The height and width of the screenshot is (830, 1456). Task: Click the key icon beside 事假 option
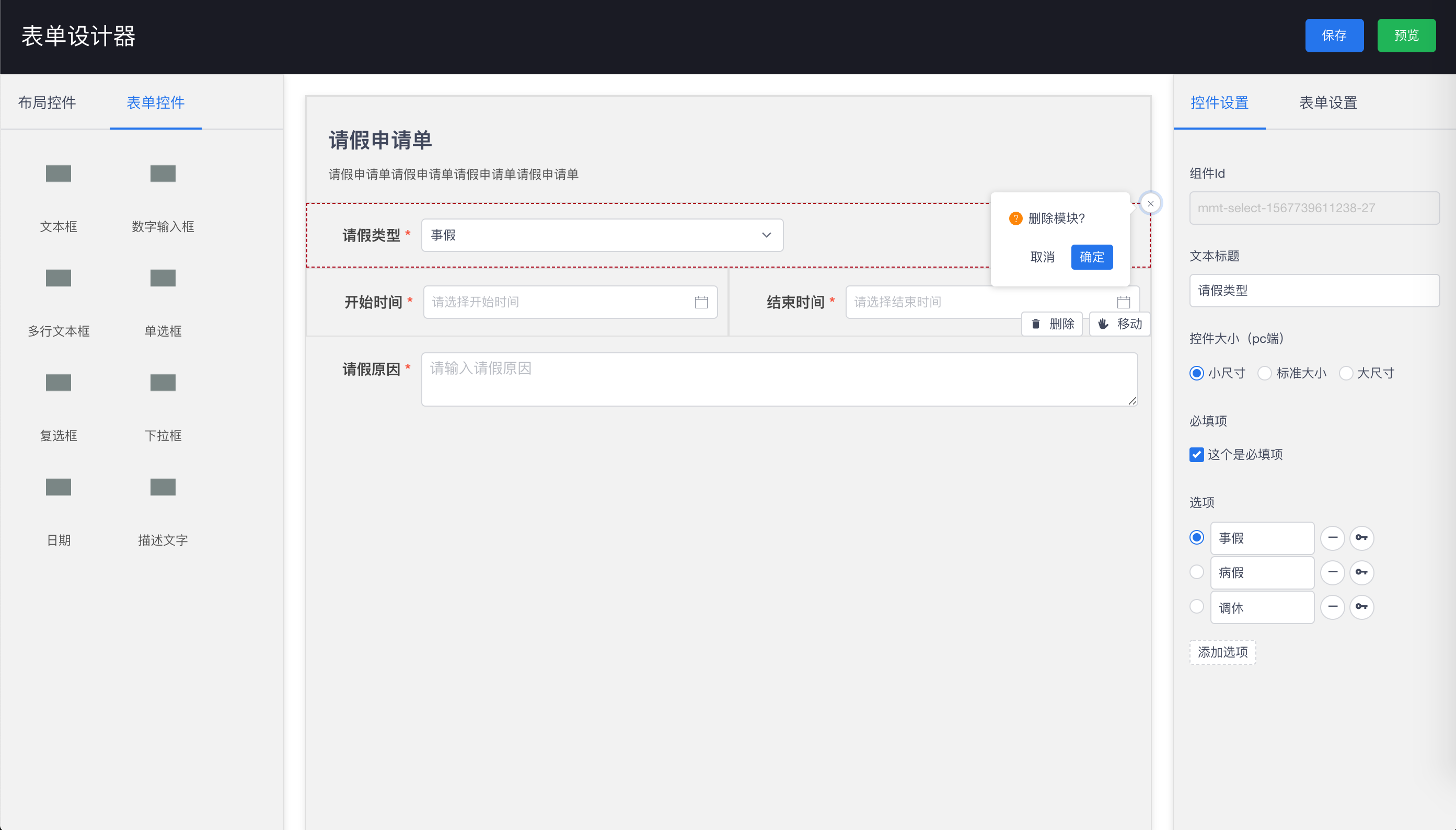1361,537
